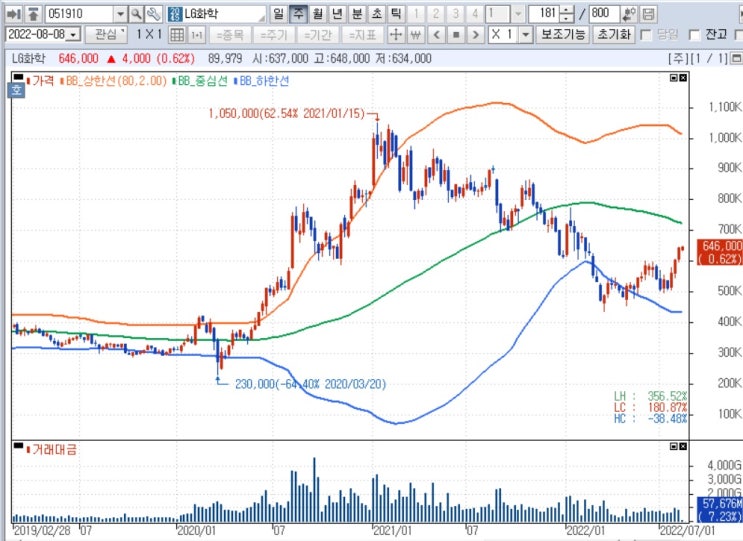This screenshot has width=743, height=541.
Task: Click the pin-to-top arrow icon
Action: pyautogui.click(x=33, y=14)
